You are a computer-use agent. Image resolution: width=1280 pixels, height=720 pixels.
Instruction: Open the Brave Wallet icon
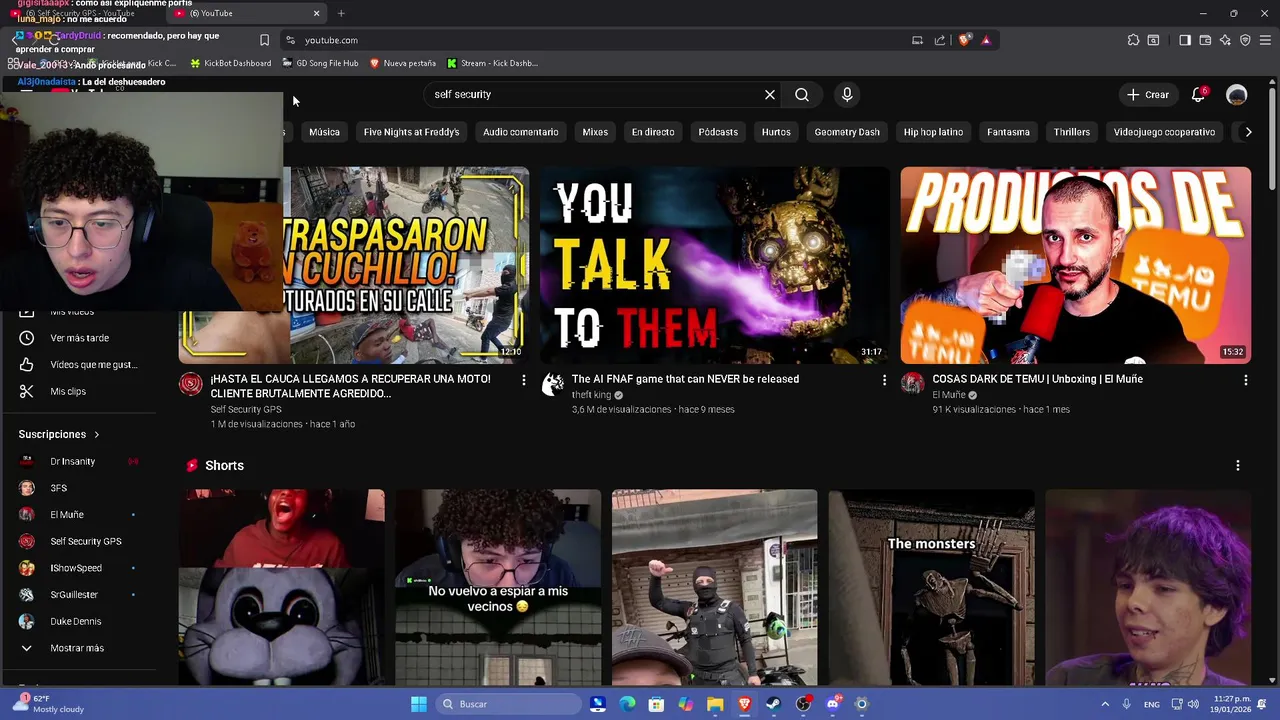pos(1205,40)
